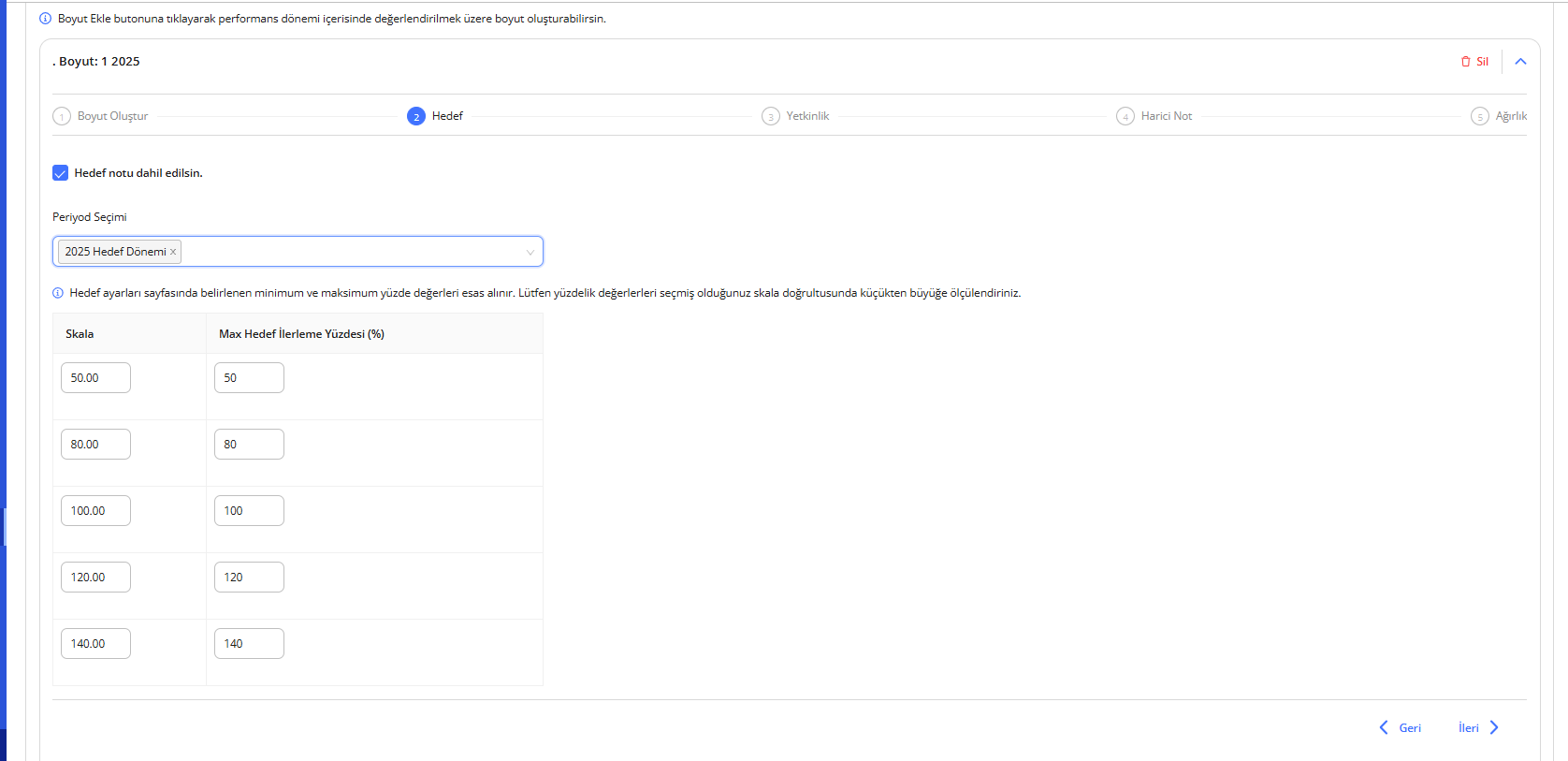Image resolution: width=1568 pixels, height=761 pixels.
Task: Click the step 3 Yetkinlik circle icon
Action: 771,116
